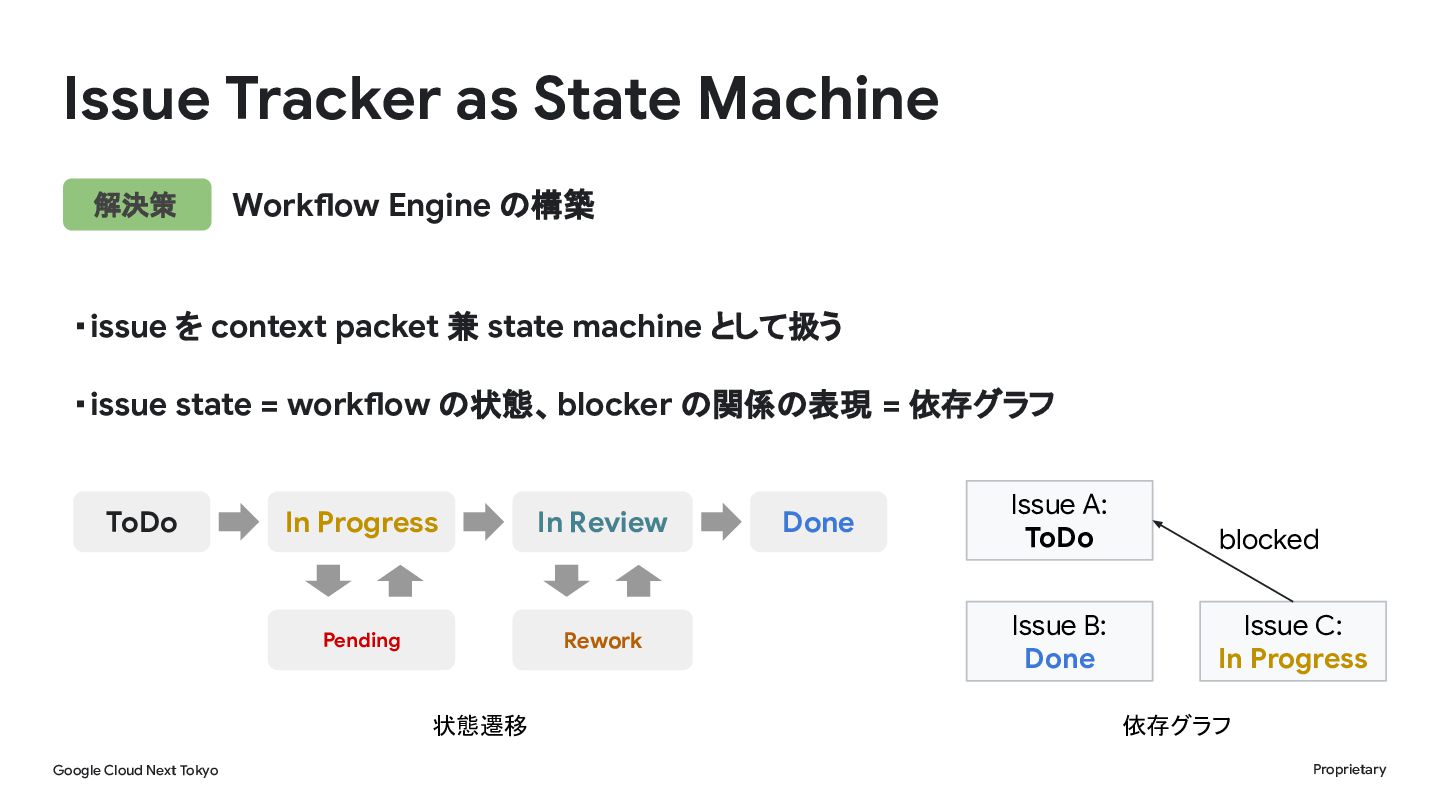
Task: Click the green 解決策 label badge
Action: (137, 205)
